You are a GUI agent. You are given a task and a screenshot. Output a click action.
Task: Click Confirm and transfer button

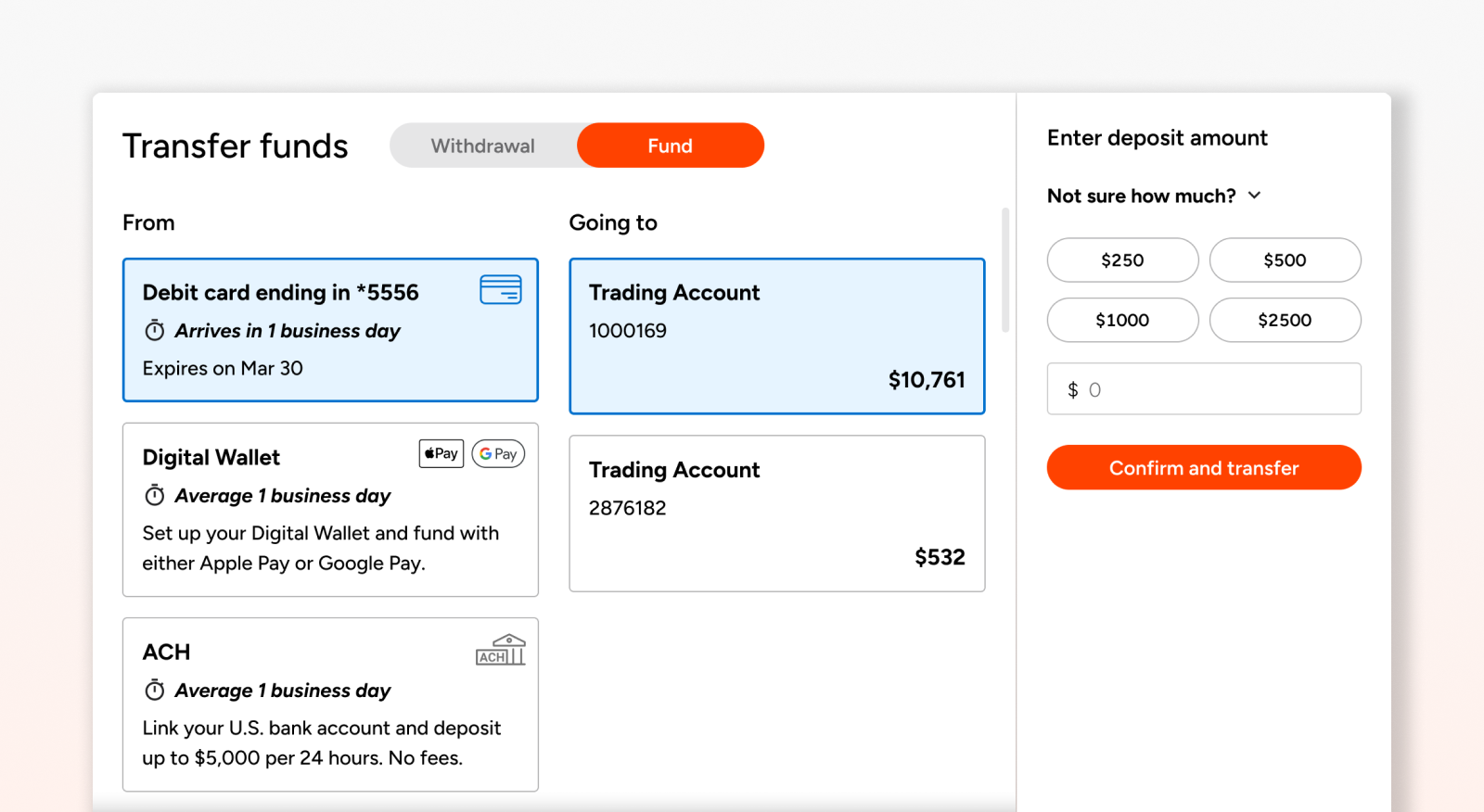pos(1204,467)
